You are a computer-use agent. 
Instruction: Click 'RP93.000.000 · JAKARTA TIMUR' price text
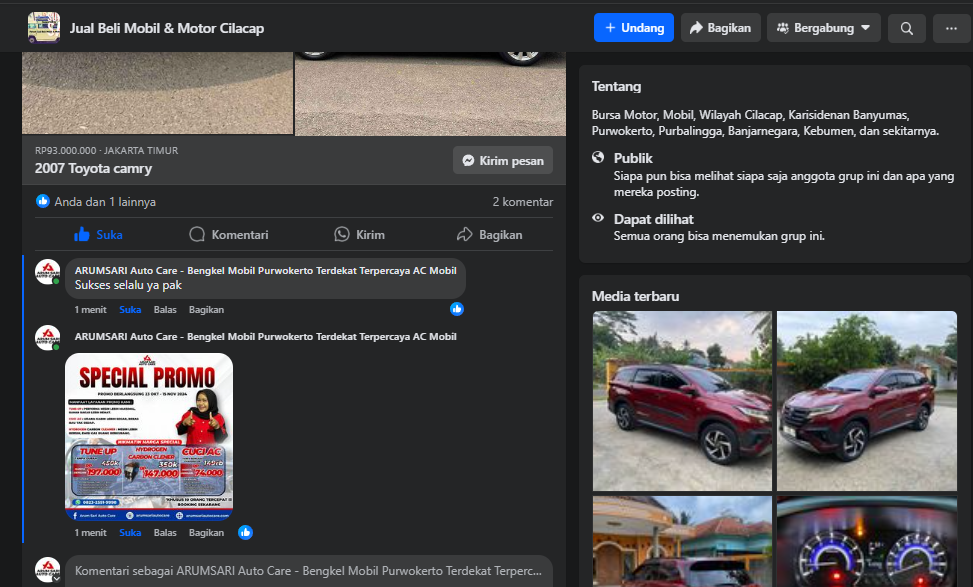tap(106, 151)
